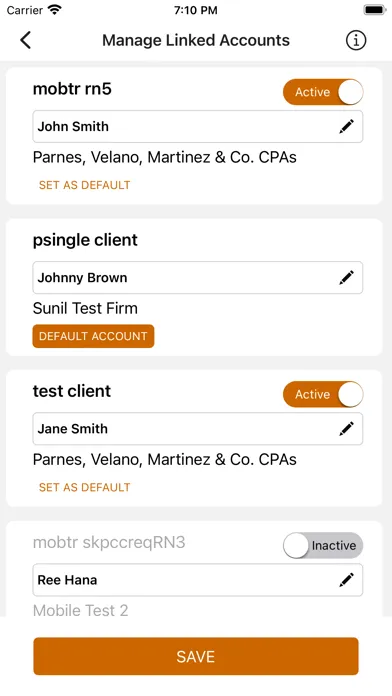Focus the Jane Smith name field
Viewport: 392px width, 696px height.
198,429
